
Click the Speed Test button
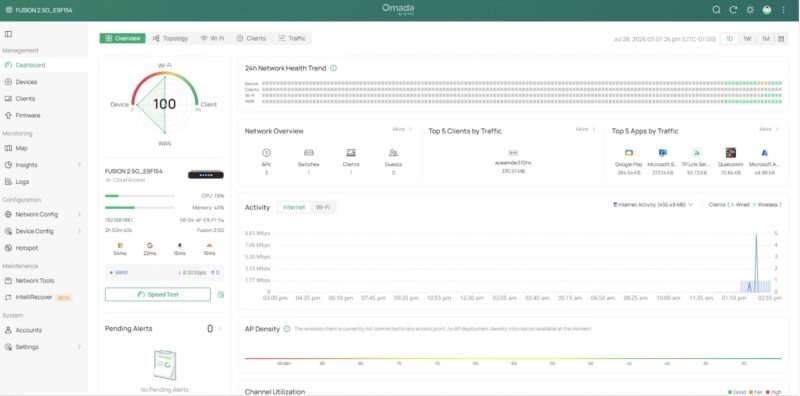(158, 294)
